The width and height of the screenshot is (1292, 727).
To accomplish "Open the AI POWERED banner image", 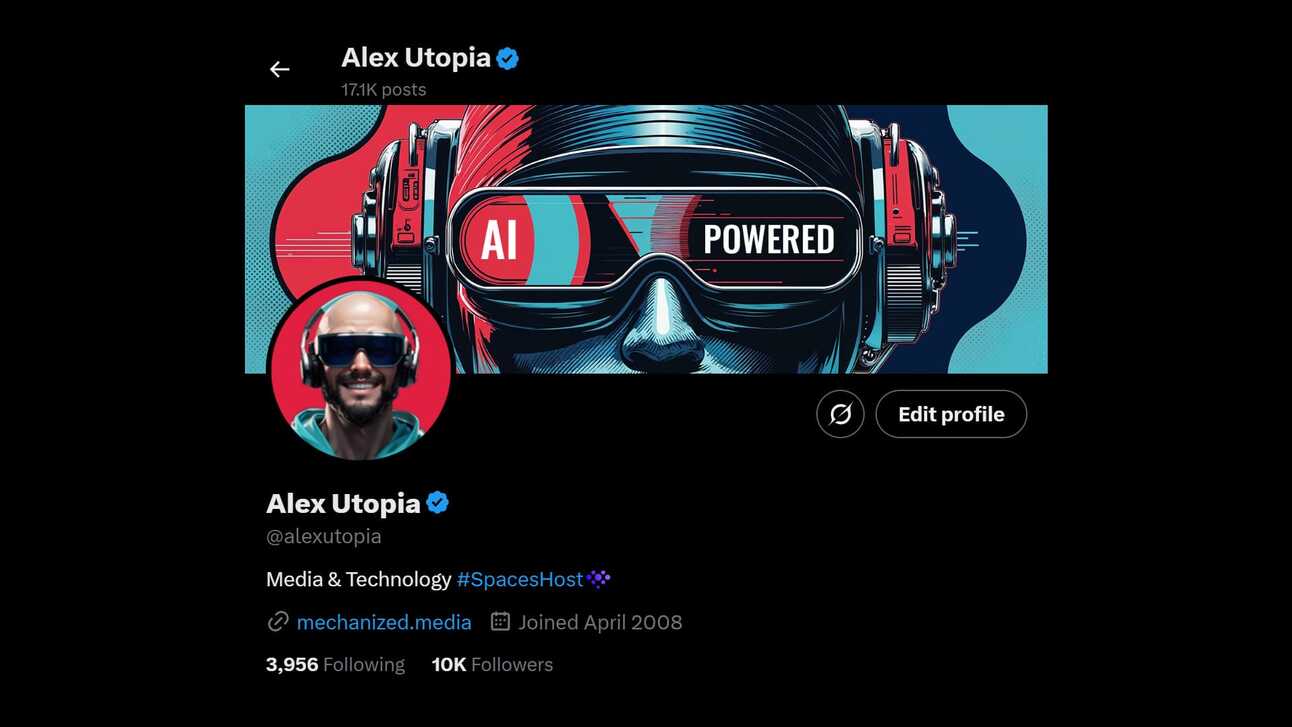I will tap(646, 239).
